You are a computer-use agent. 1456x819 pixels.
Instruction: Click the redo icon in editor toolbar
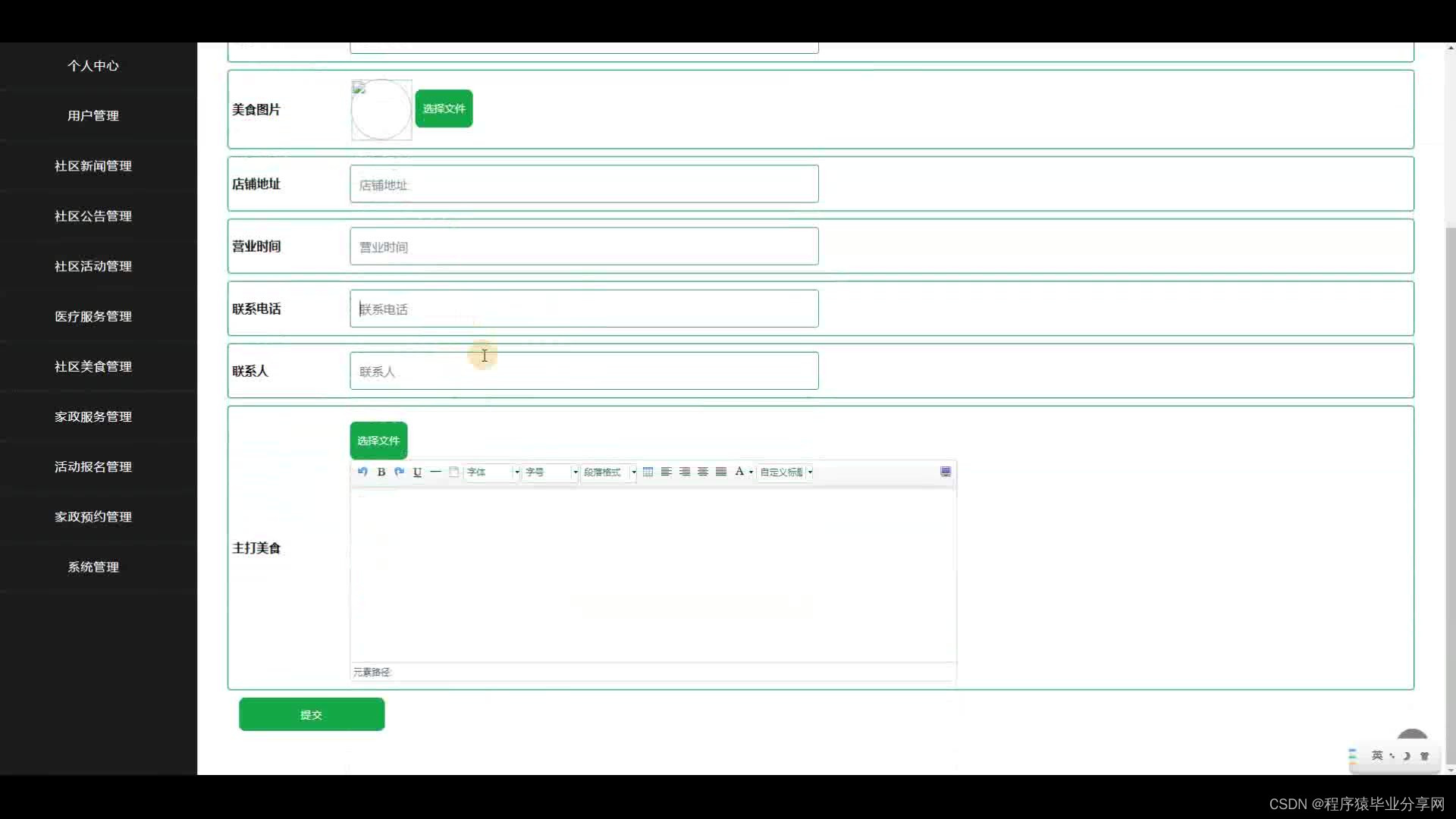click(x=400, y=472)
